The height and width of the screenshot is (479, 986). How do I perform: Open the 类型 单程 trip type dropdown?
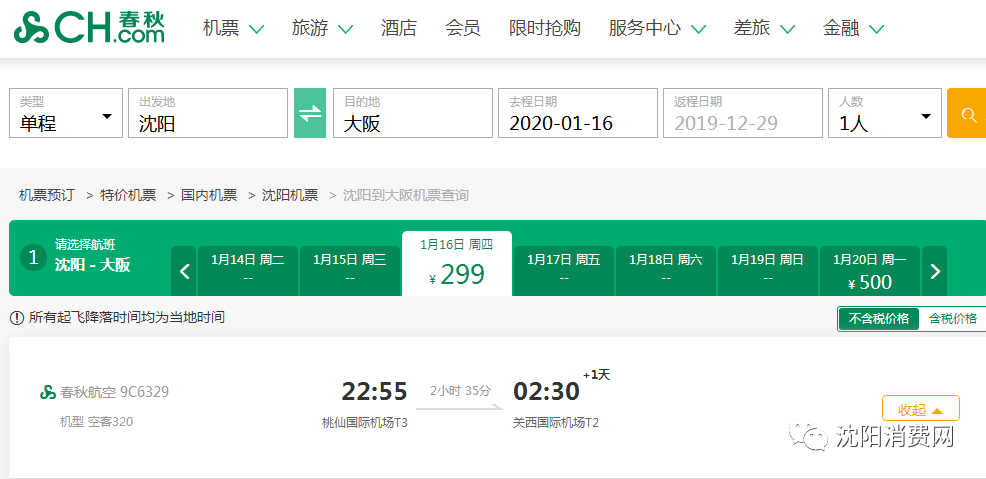point(66,114)
